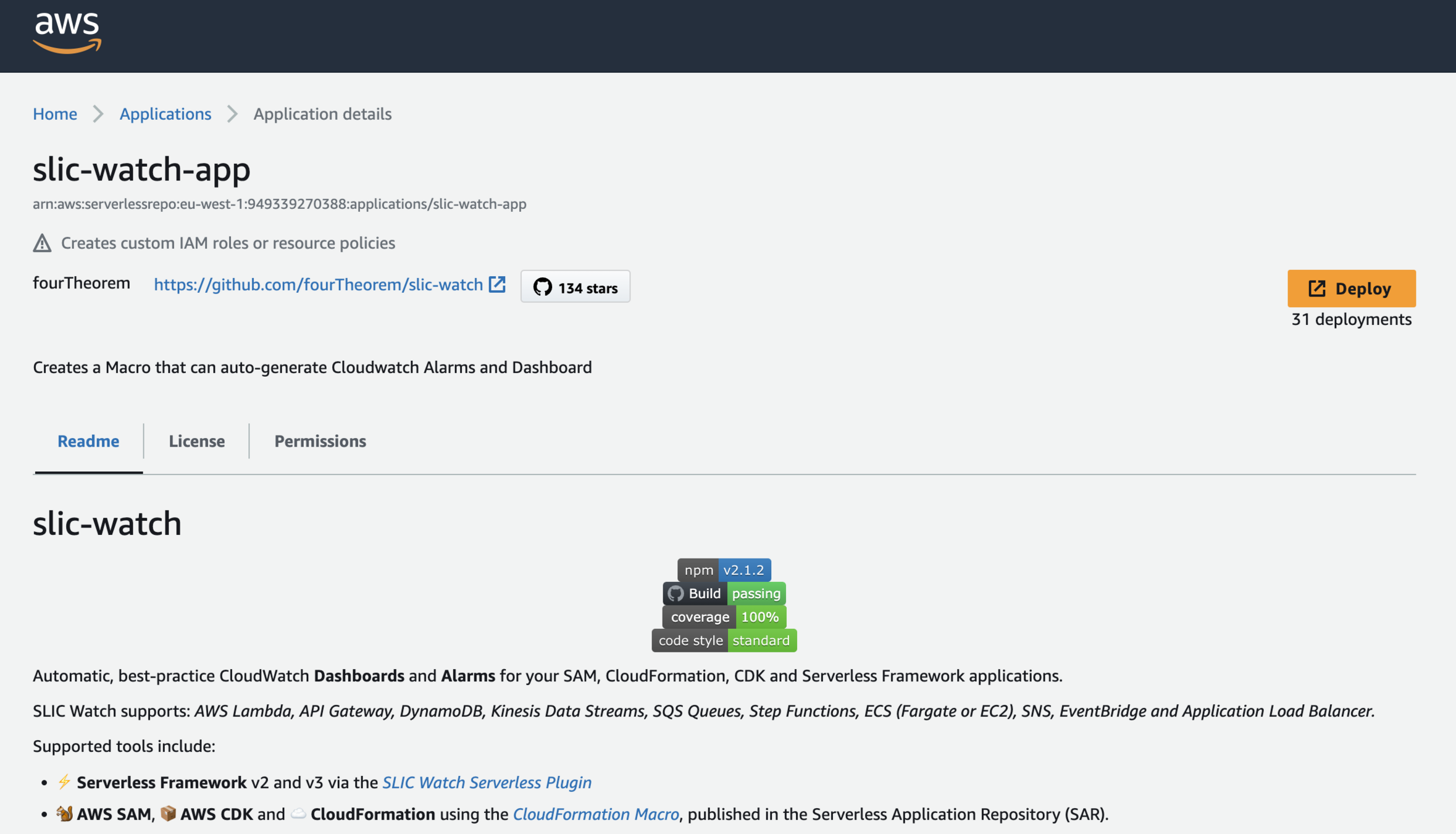Follow the SLIC Watch Serverless Plugin link
Screen dimensions: 1456x834
487,782
